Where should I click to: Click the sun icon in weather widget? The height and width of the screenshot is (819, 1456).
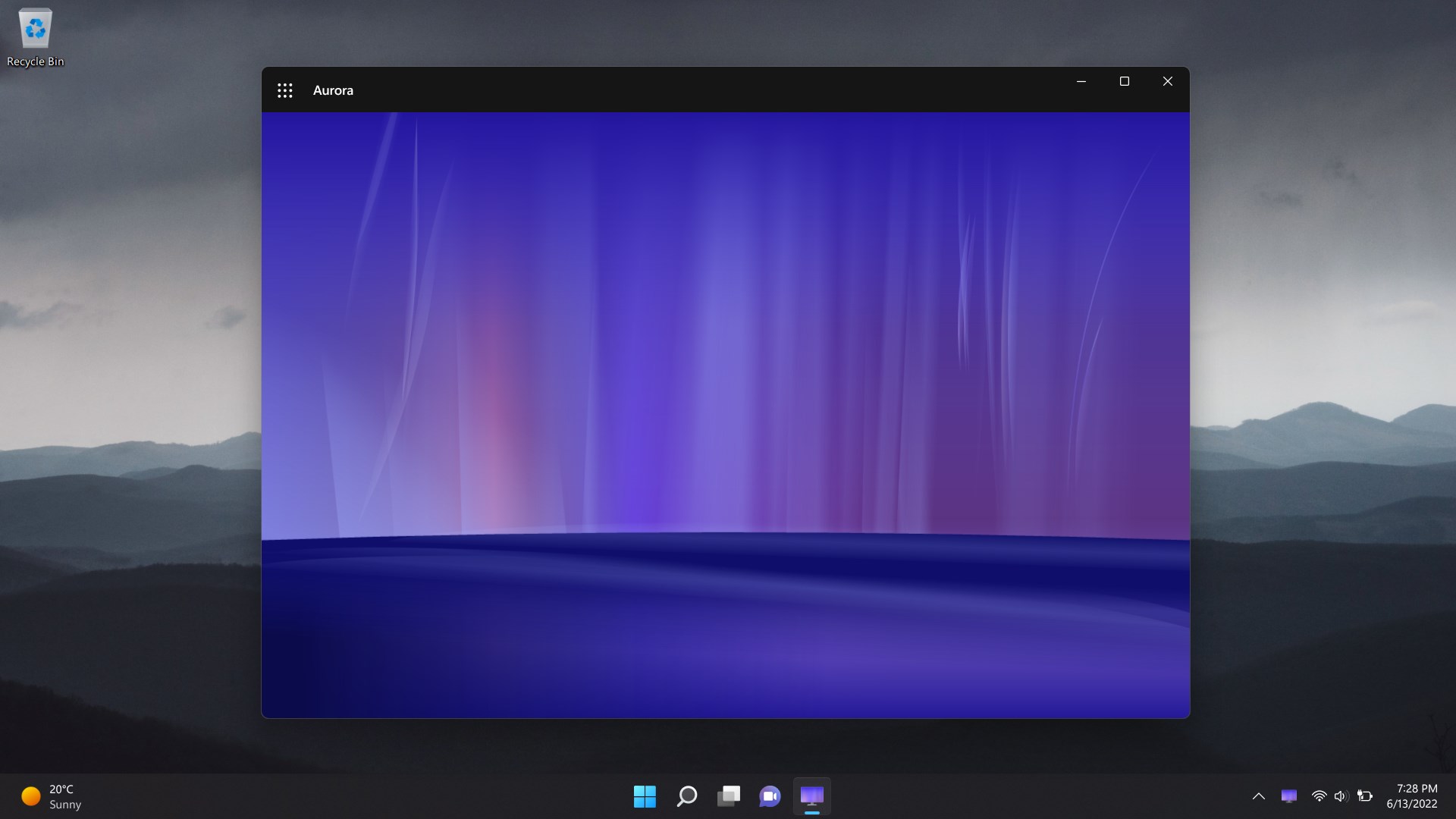tap(31, 796)
